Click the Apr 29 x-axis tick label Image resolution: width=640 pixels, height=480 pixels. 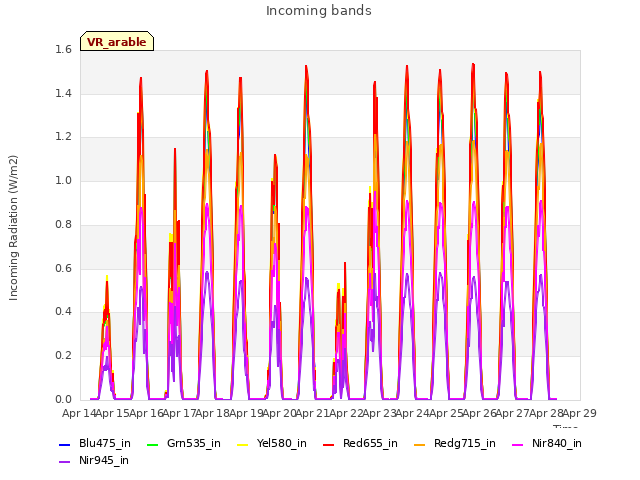pyautogui.click(x=580, y=413)
